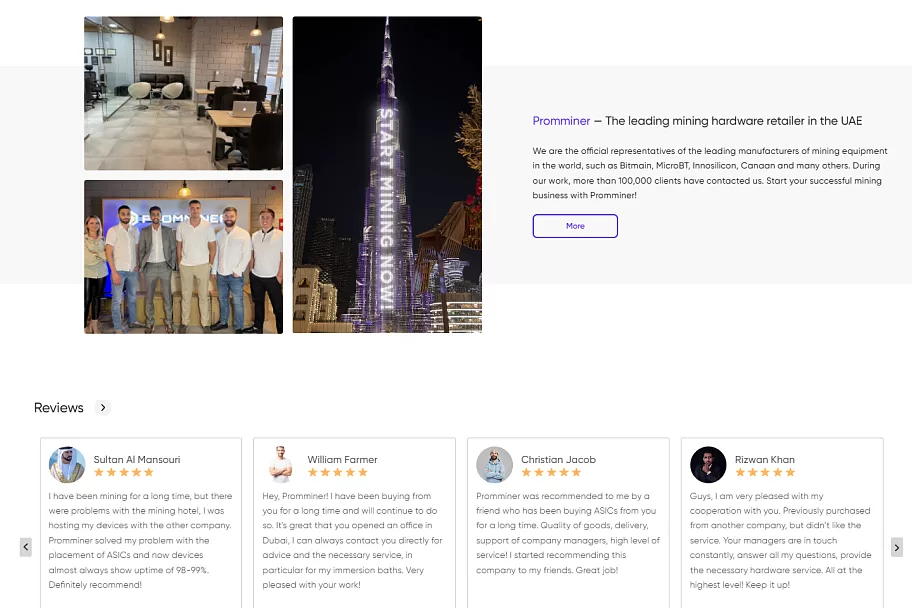Click review text starting 'Hey, Promminer!'
Viewport: 912px width, 608px height.
(352, 540)
